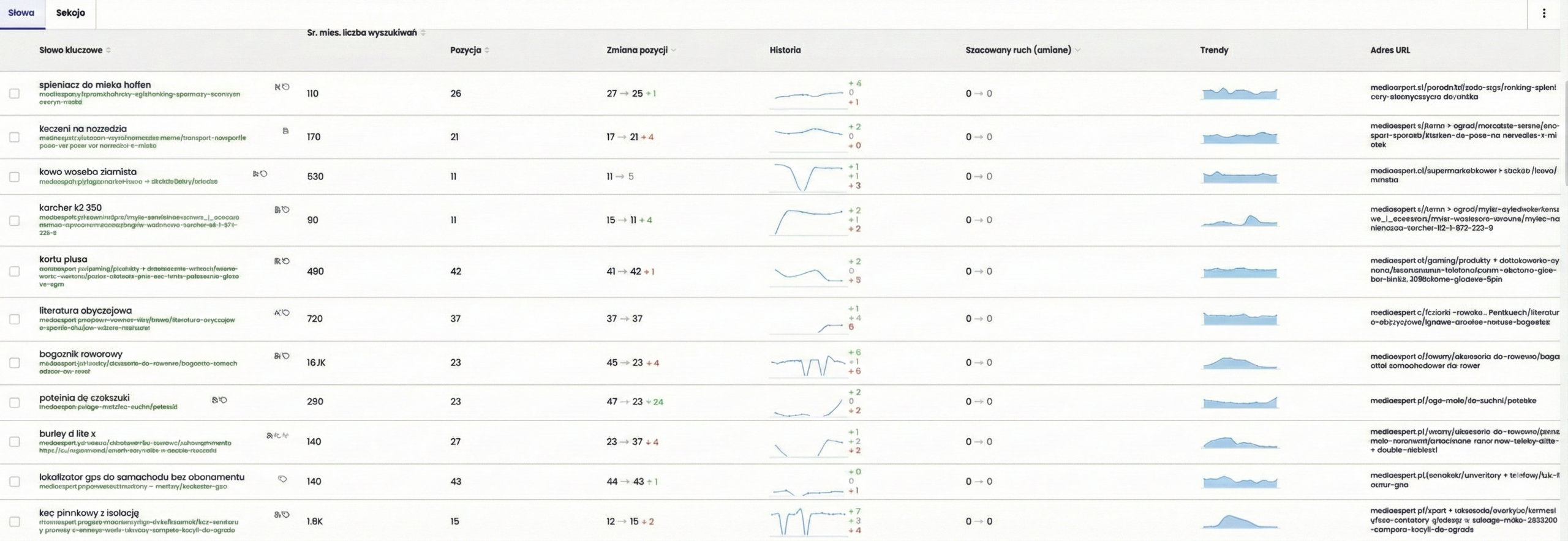1568x541 pixels.
Task: Select the karcher k2 350 row checkbox
Action: coord(14,220)
